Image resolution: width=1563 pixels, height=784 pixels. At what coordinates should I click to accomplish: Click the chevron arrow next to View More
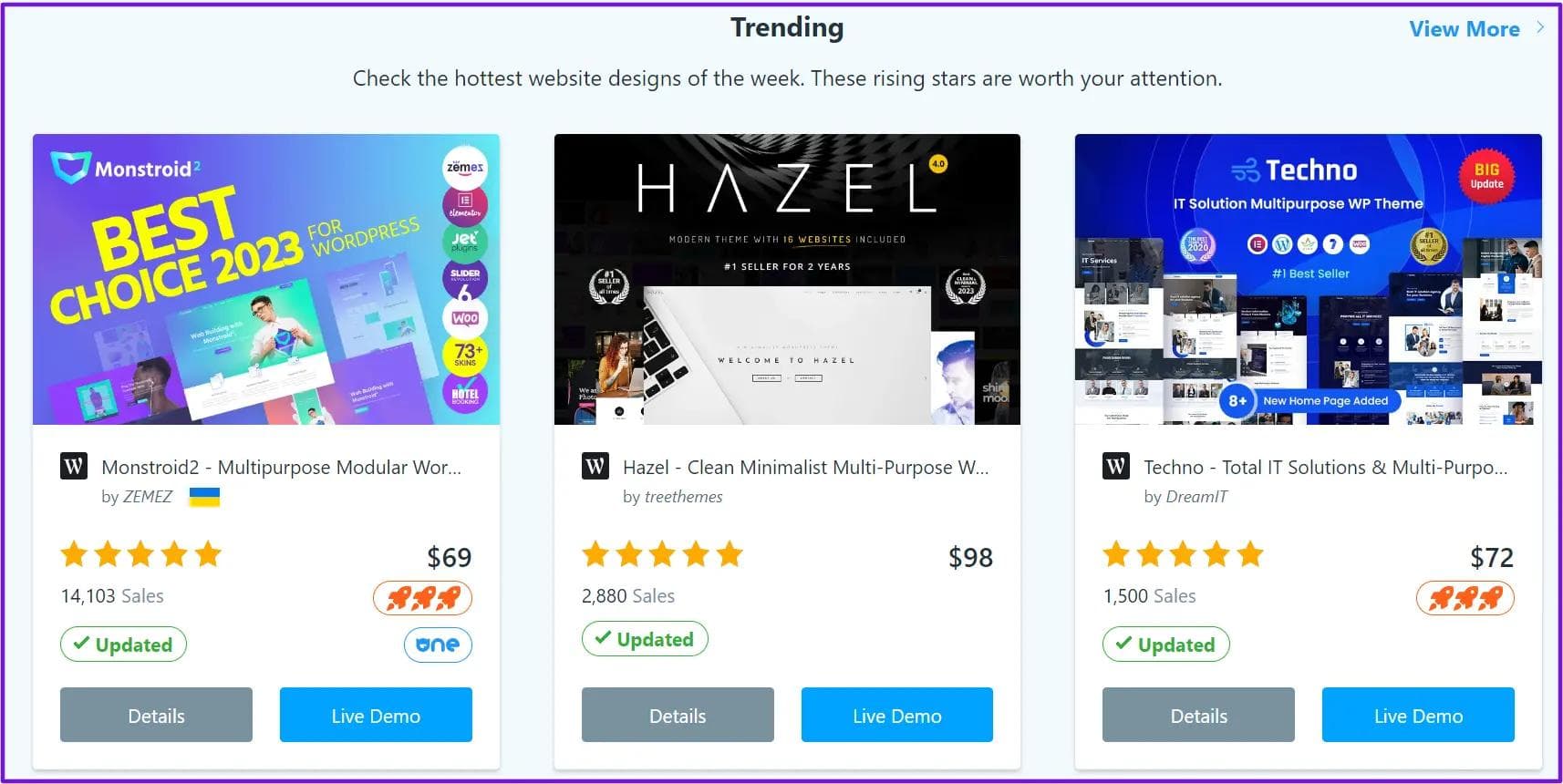pos(1540,27)
